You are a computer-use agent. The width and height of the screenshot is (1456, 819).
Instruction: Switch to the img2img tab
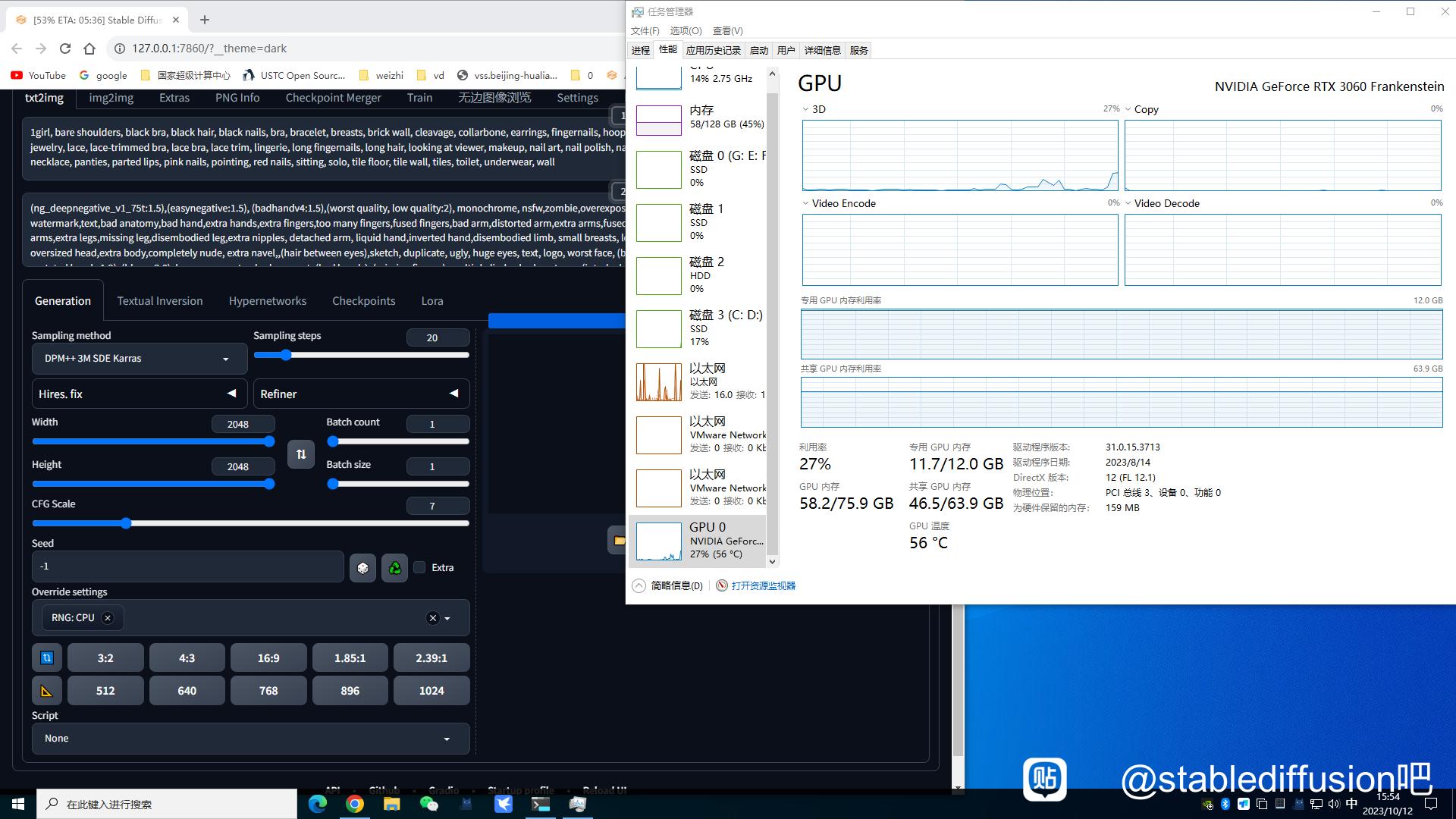pyautogui.click(x=111, y=98)
